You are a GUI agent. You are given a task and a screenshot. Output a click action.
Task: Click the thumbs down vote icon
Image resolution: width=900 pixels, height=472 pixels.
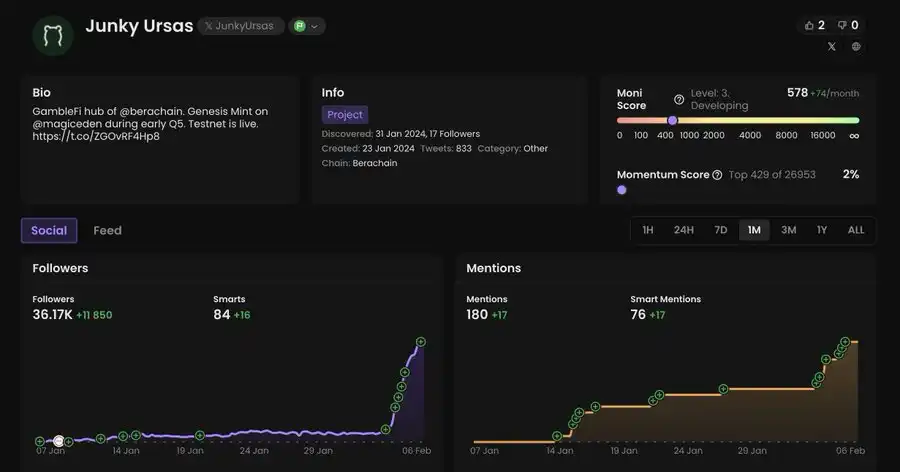(841, 25)
